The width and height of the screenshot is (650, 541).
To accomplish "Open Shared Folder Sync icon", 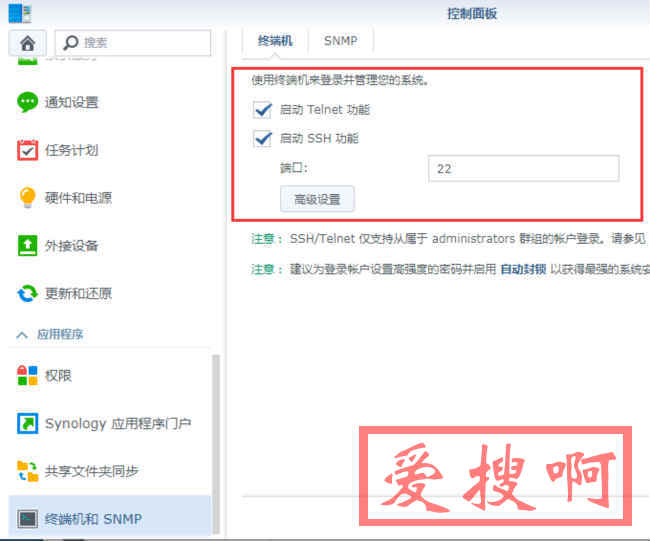I will click(28, 471).
